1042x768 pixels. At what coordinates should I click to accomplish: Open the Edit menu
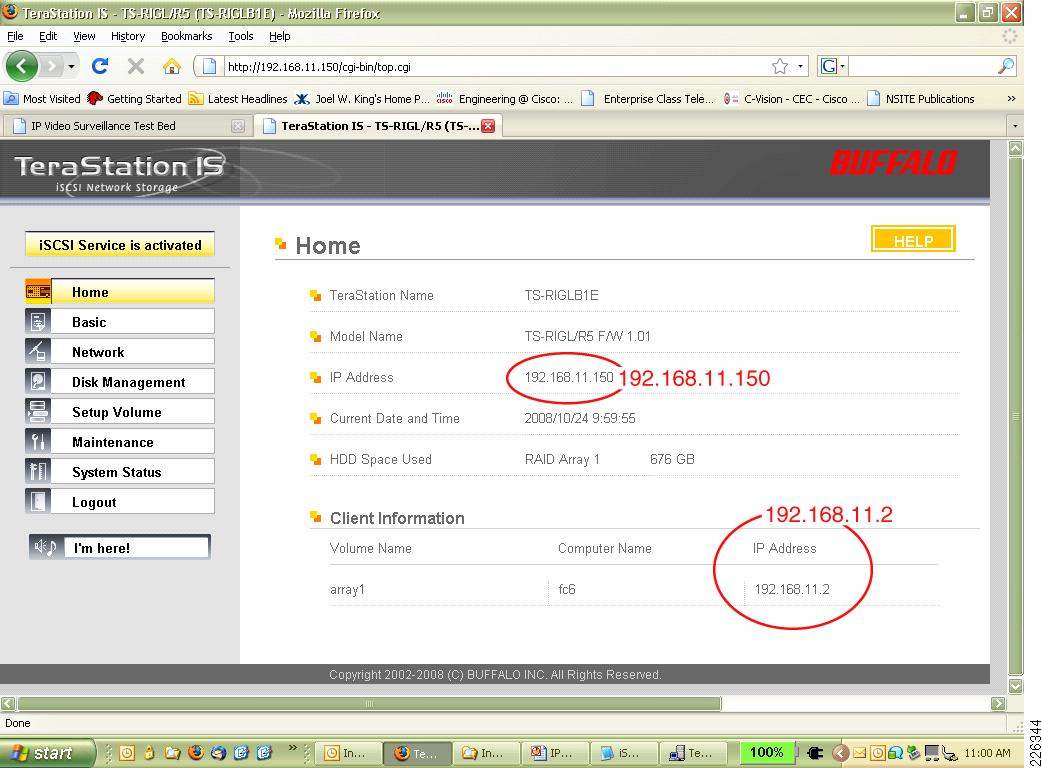pyautogui.click(x=48, y=36)
